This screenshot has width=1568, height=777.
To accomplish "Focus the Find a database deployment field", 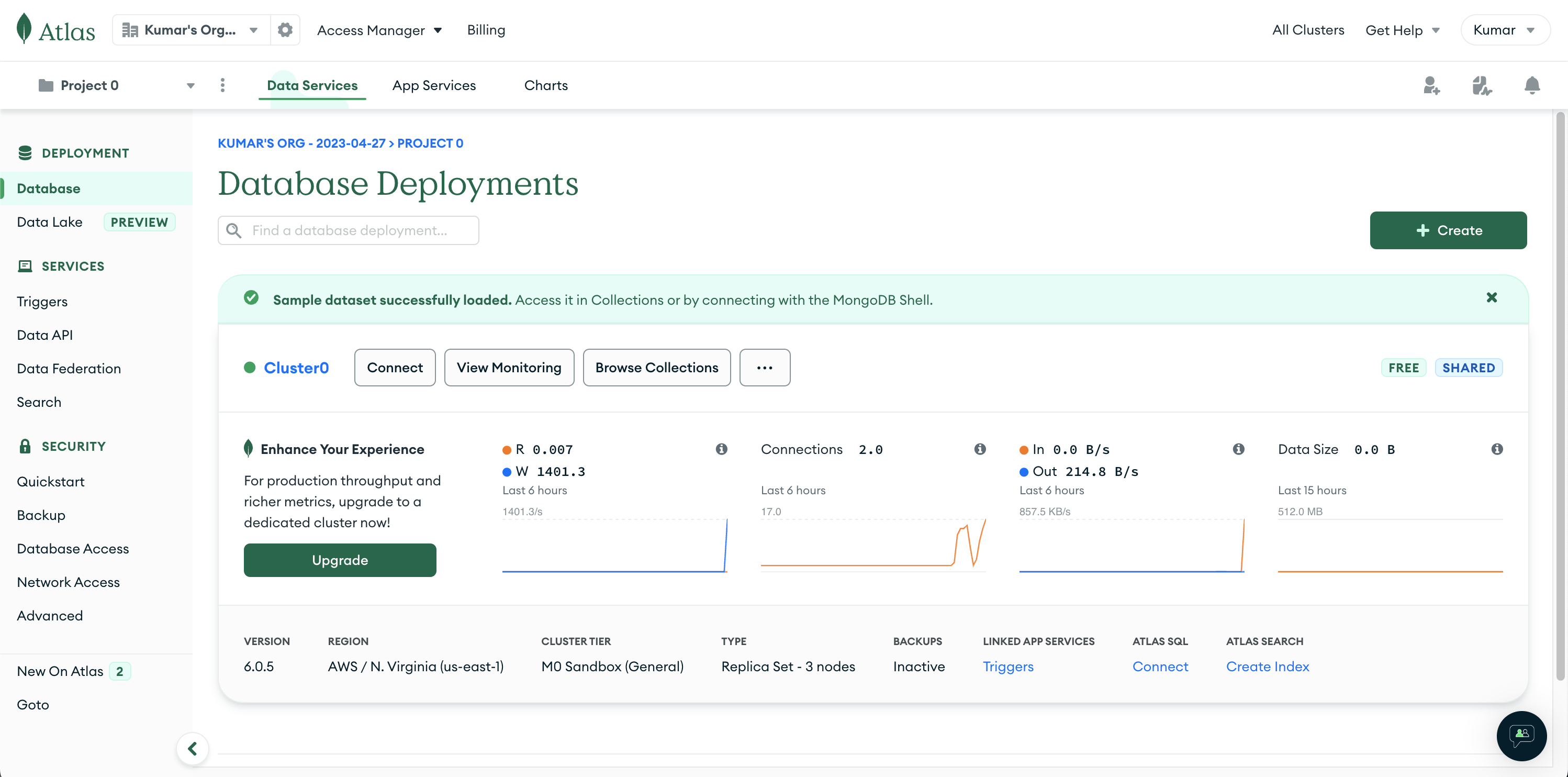I will pos(348,230).
